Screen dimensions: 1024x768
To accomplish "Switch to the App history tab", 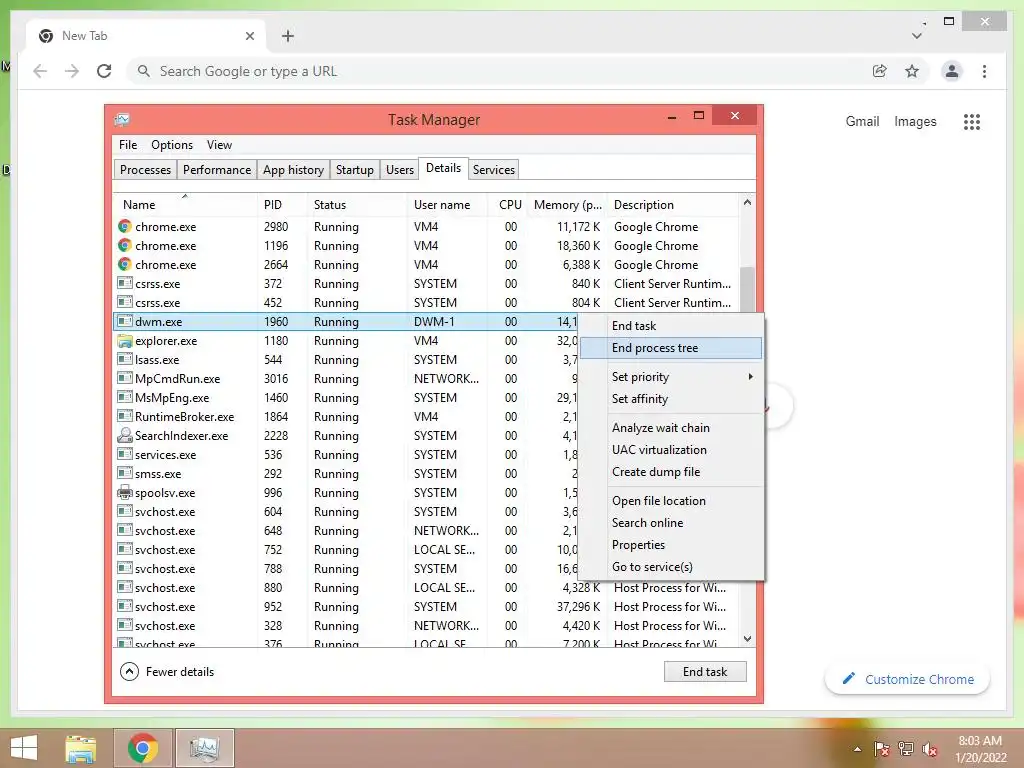I will coord(293,170).
